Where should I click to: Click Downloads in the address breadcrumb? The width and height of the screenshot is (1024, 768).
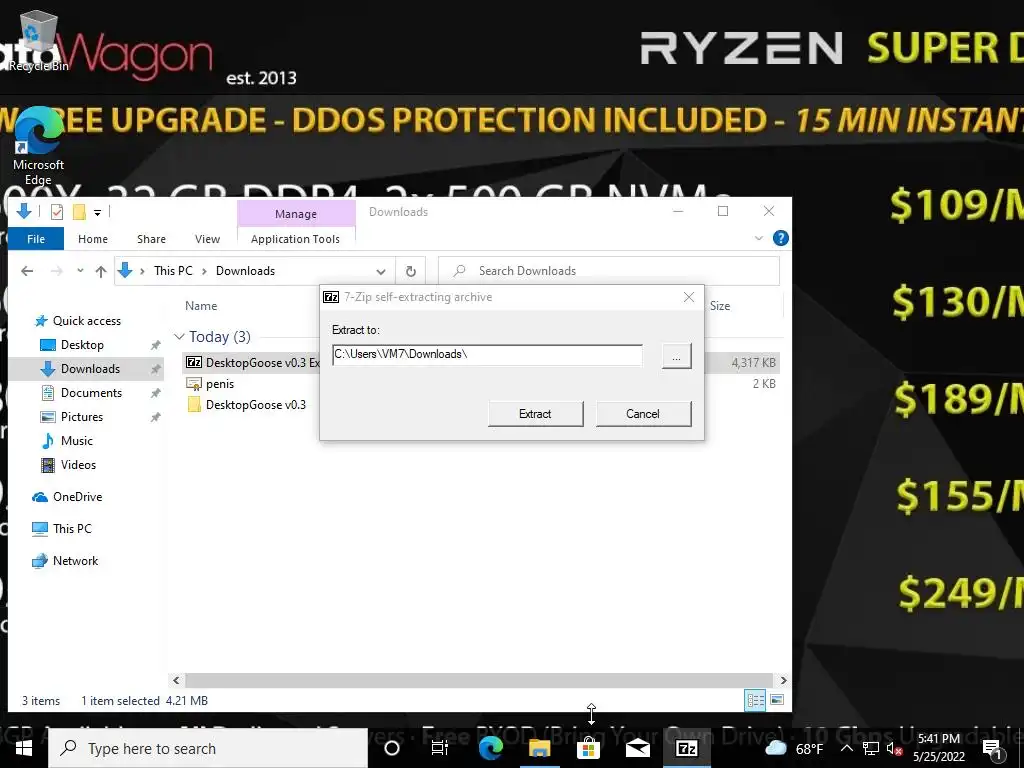tap(246, 270)
